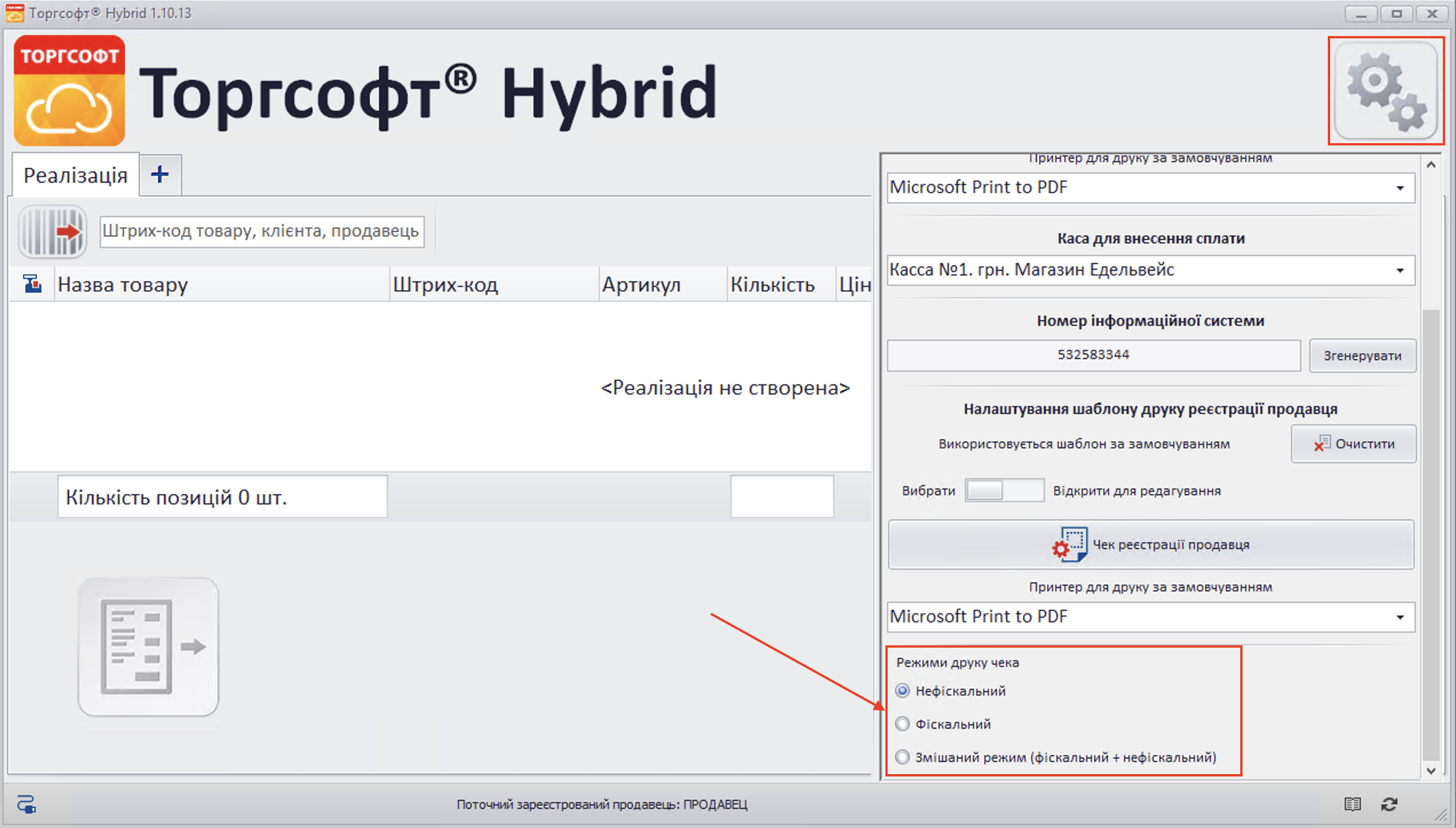The width and height of the screenshot is (1456, 828).
Task: Click the connection icon in status bar
Action: [x=26, y=804]
